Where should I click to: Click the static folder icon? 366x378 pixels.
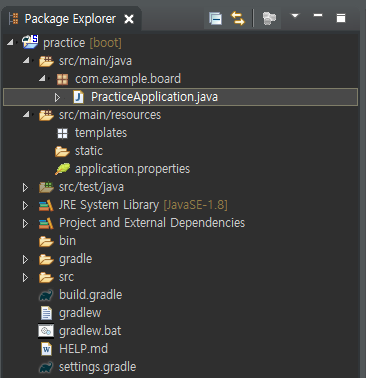pos(62,151)
